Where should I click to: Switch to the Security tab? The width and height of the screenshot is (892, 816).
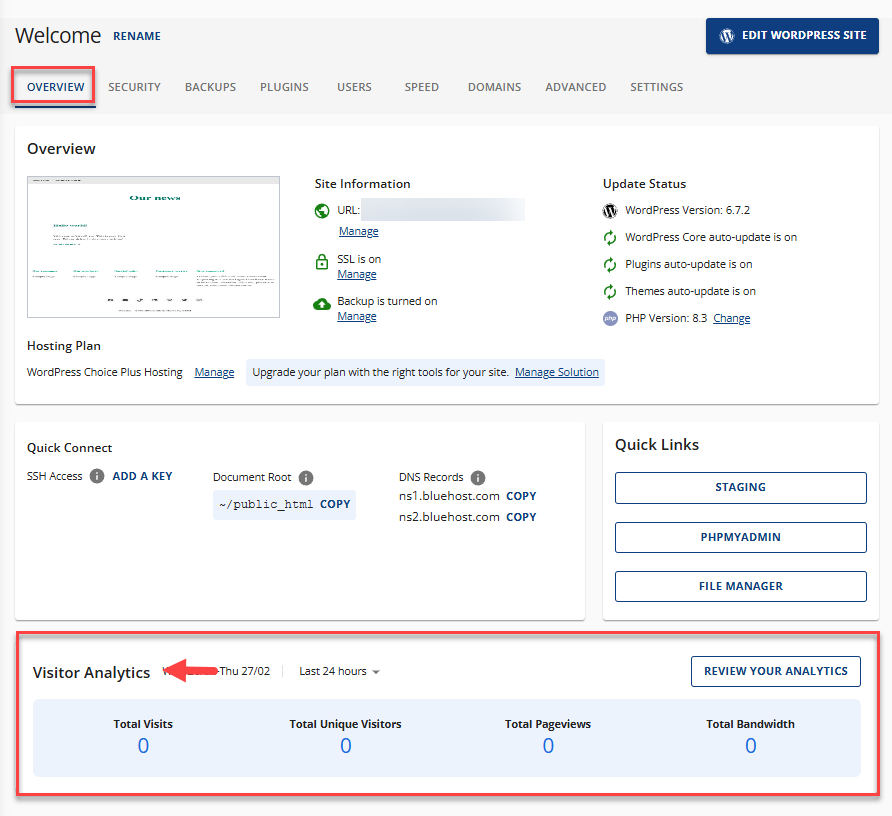coord(134,87)
